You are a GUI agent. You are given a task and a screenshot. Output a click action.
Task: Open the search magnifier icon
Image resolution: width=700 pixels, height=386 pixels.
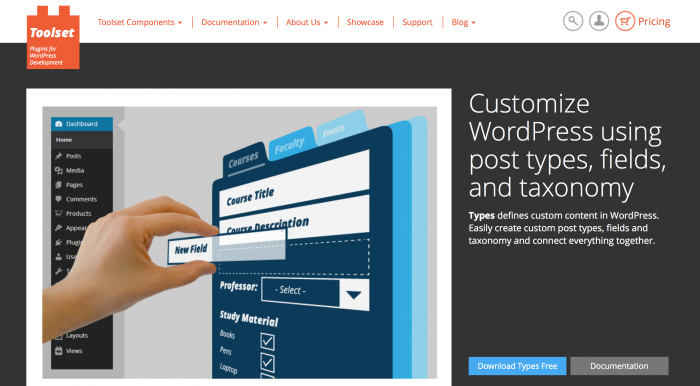pos(573,21)
